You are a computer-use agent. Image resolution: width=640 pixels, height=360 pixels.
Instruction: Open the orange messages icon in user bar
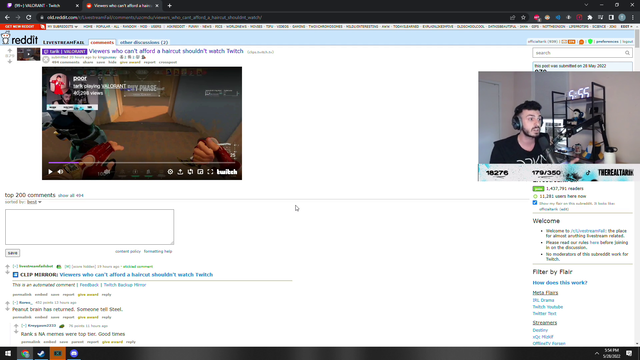(581, 42)
